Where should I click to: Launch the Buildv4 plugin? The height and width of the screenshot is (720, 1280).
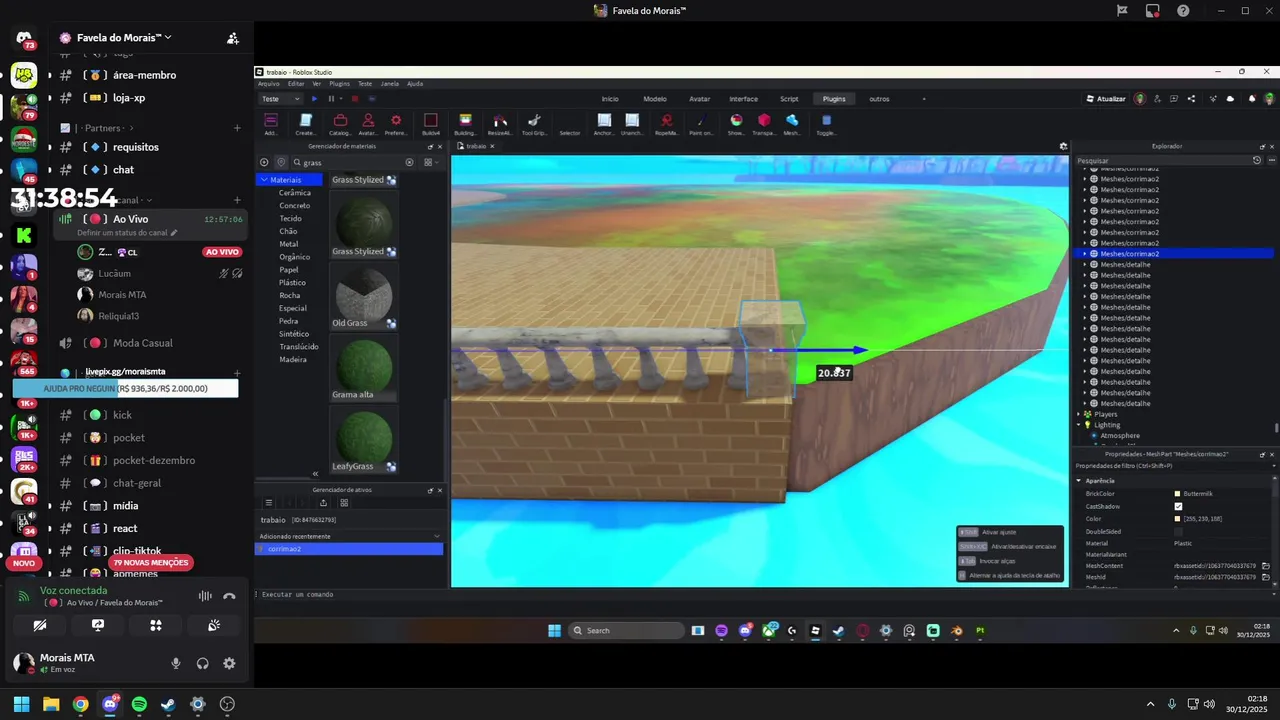(x=431, y=124)
